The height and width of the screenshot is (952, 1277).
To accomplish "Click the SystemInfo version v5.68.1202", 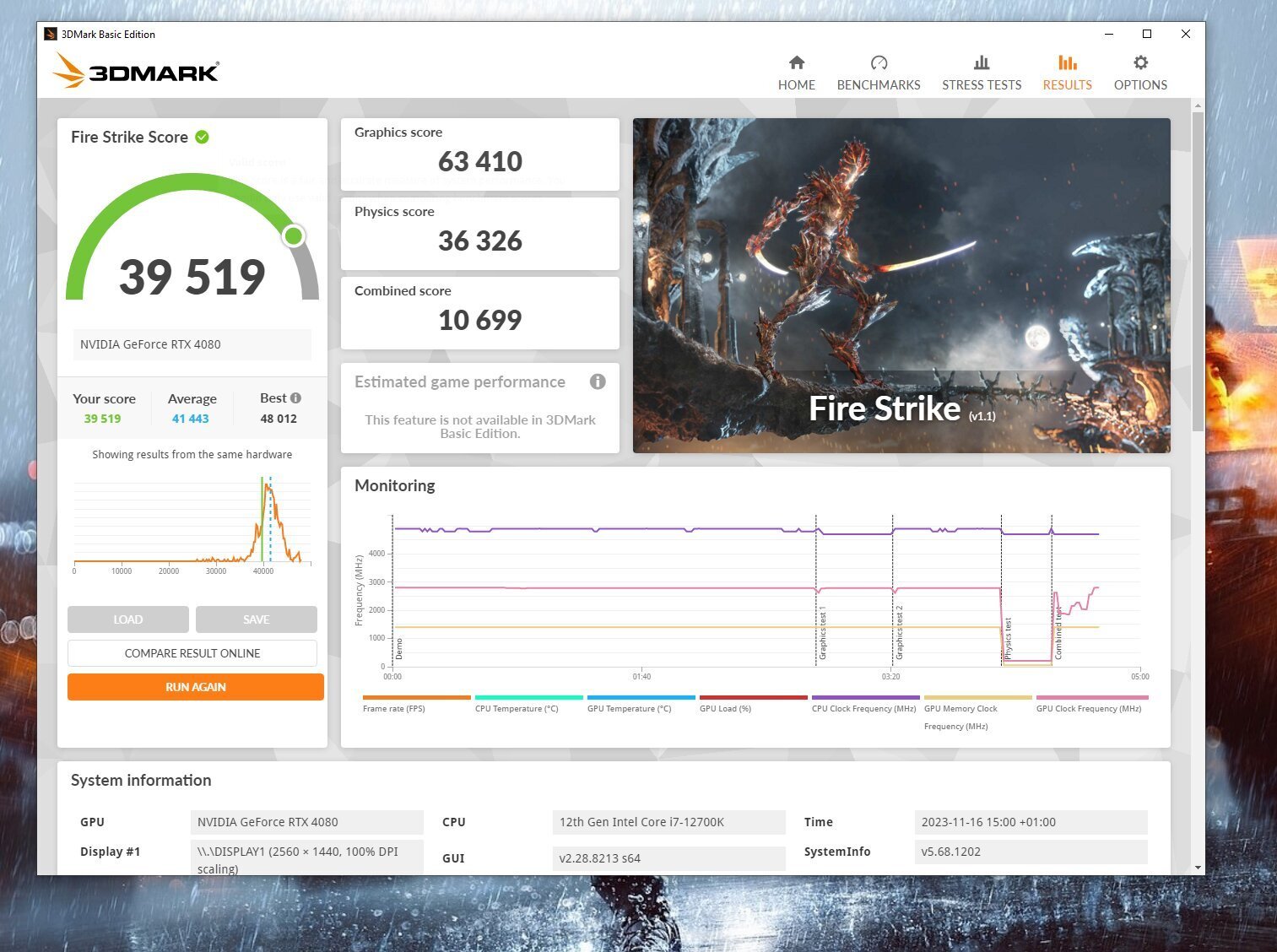I will tap(1031, 852).
